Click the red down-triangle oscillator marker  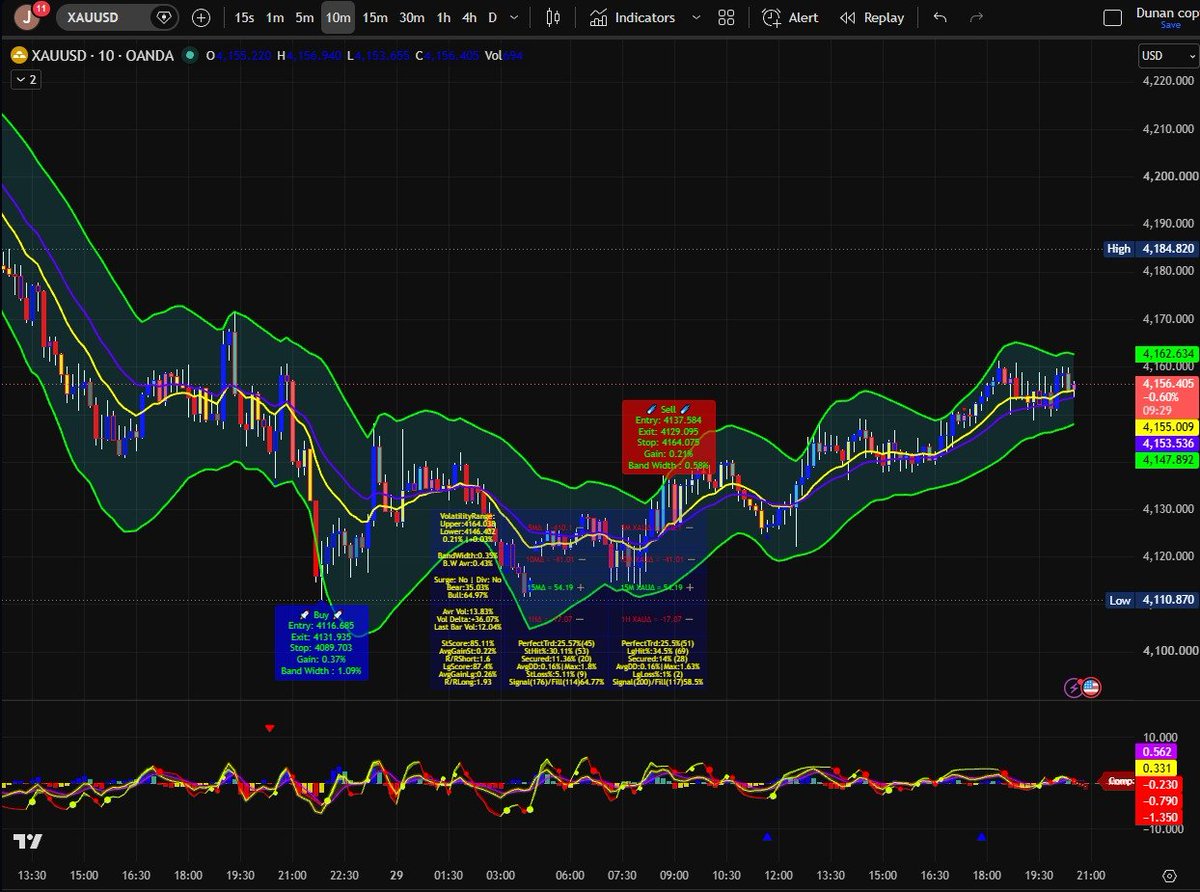tap(269, 728)
